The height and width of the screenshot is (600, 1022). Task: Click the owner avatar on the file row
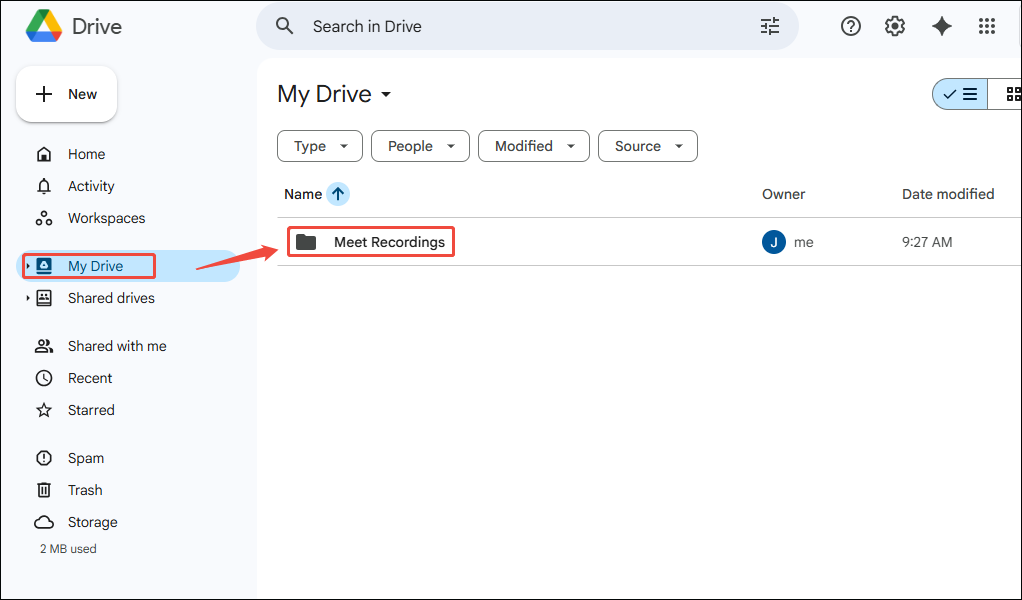[x=773, y=241]
